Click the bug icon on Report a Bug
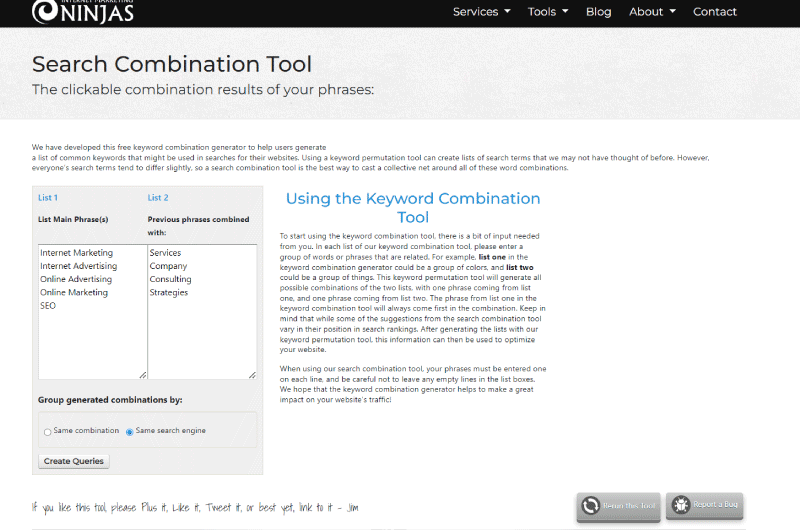This screenshot has height=530, width=800. click(x=681, y=504)
